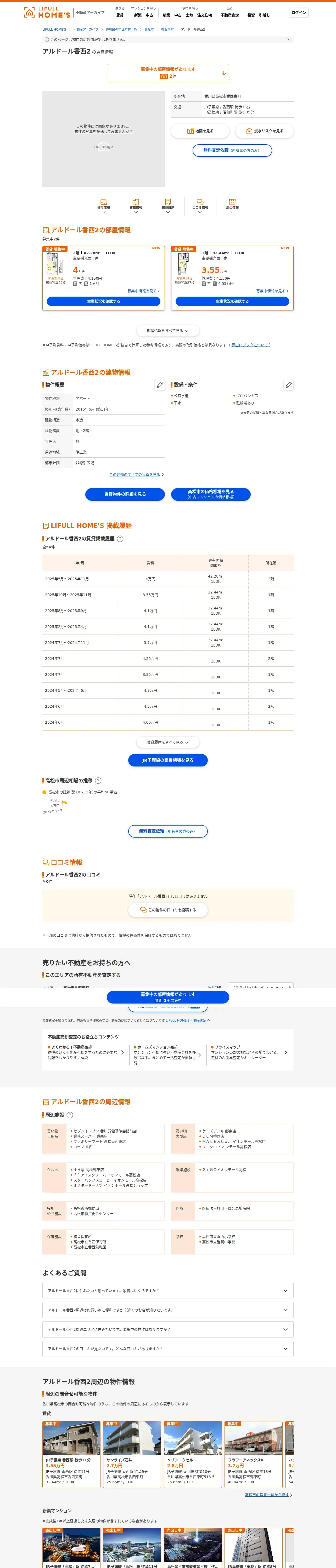Open help icon beside 賃貸掲載履歴
Screen dimensions: 336x1568
coord(120,539)
